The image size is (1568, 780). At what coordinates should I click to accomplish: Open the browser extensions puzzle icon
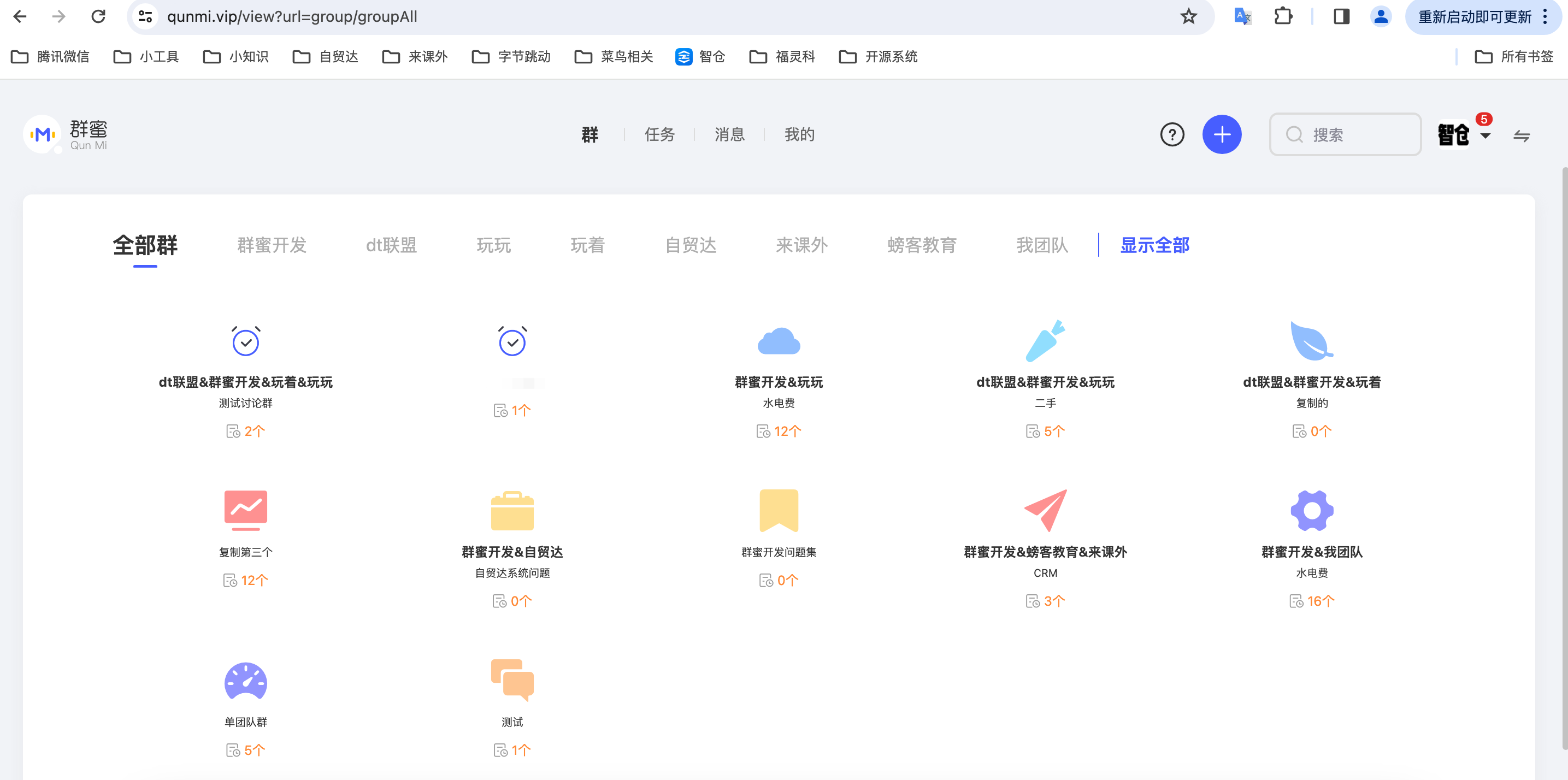coord(1283,16)
